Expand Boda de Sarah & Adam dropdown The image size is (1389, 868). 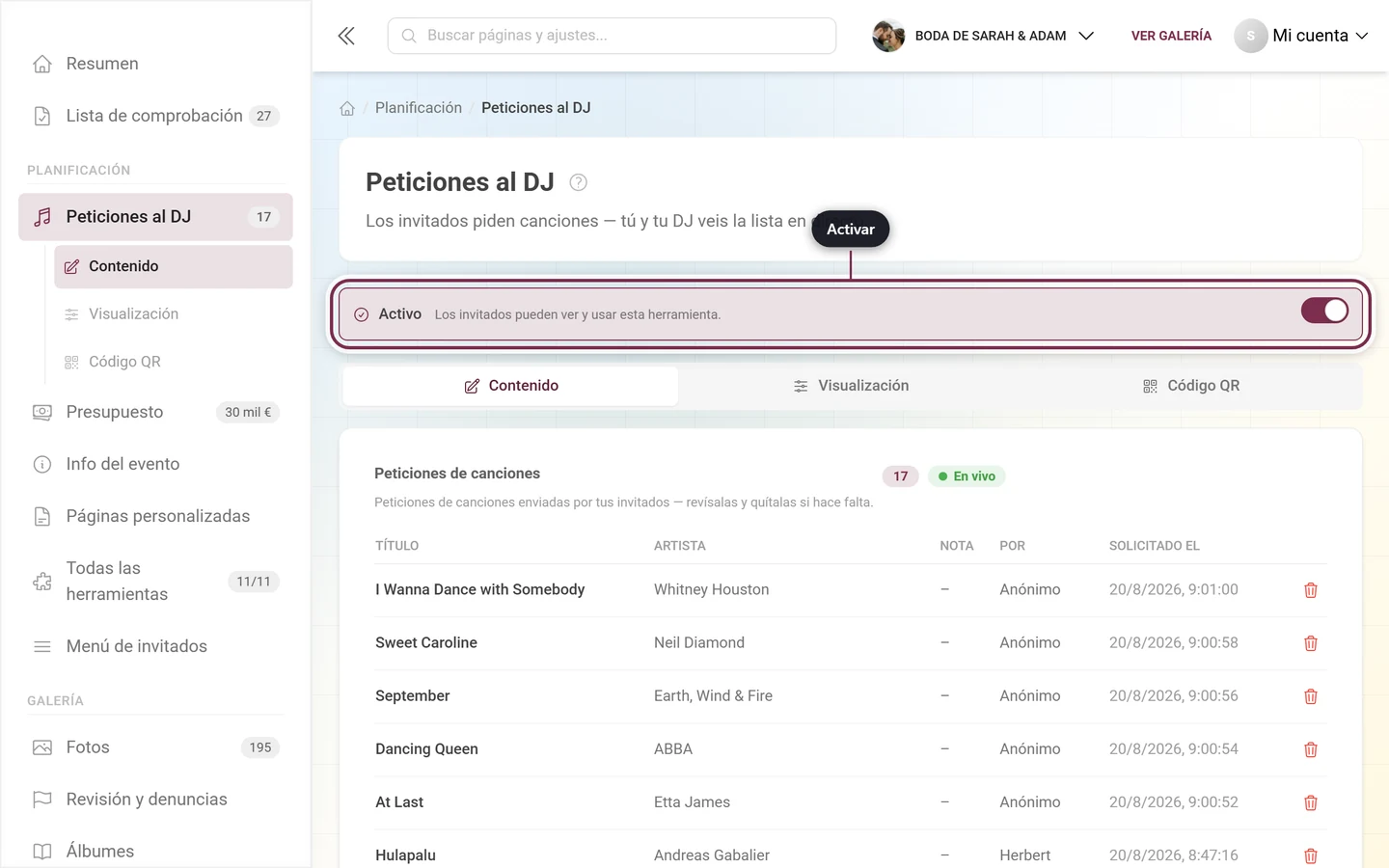point(984,36)
